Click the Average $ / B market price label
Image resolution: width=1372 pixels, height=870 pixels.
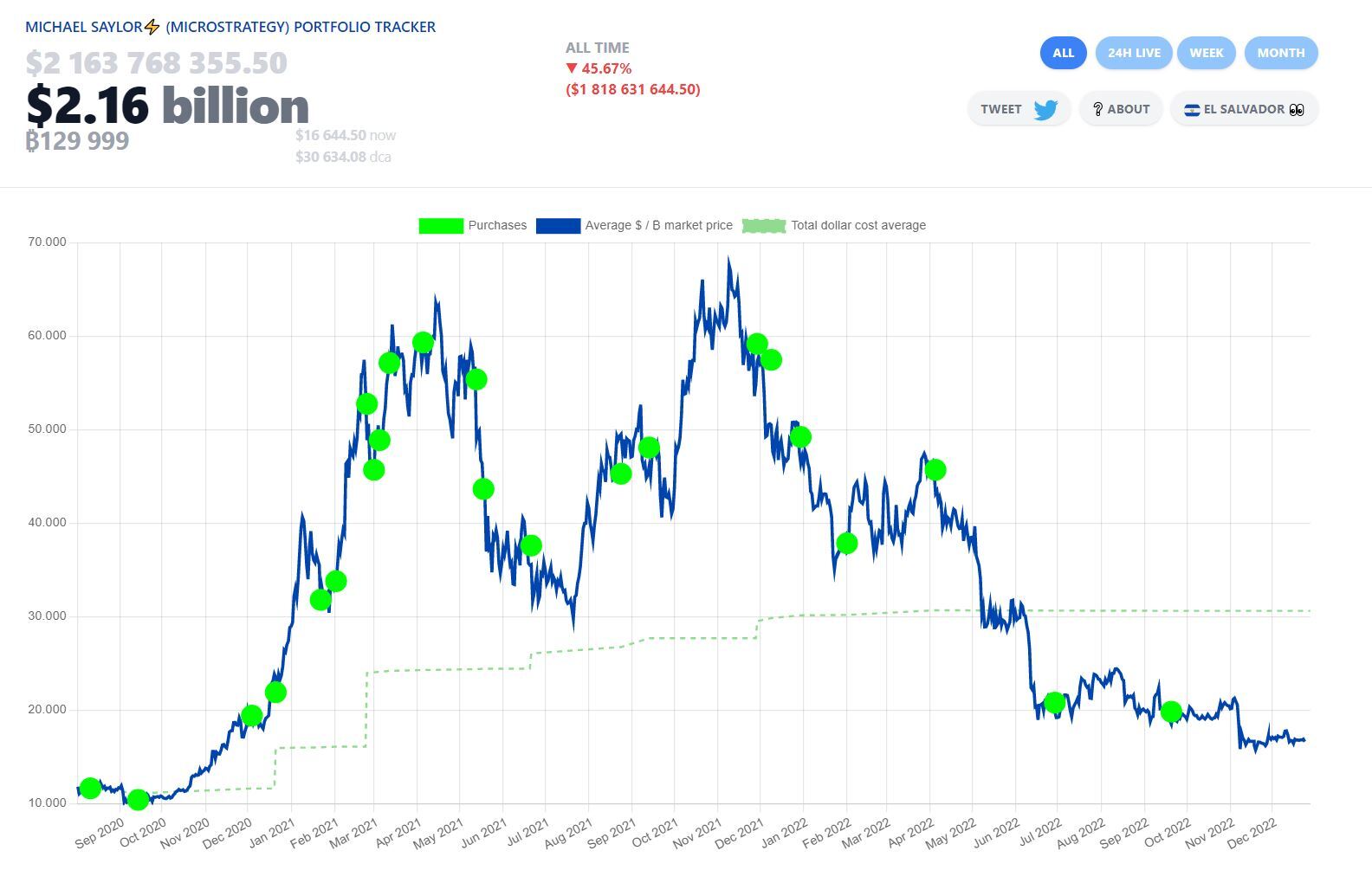tap(658, 225)
